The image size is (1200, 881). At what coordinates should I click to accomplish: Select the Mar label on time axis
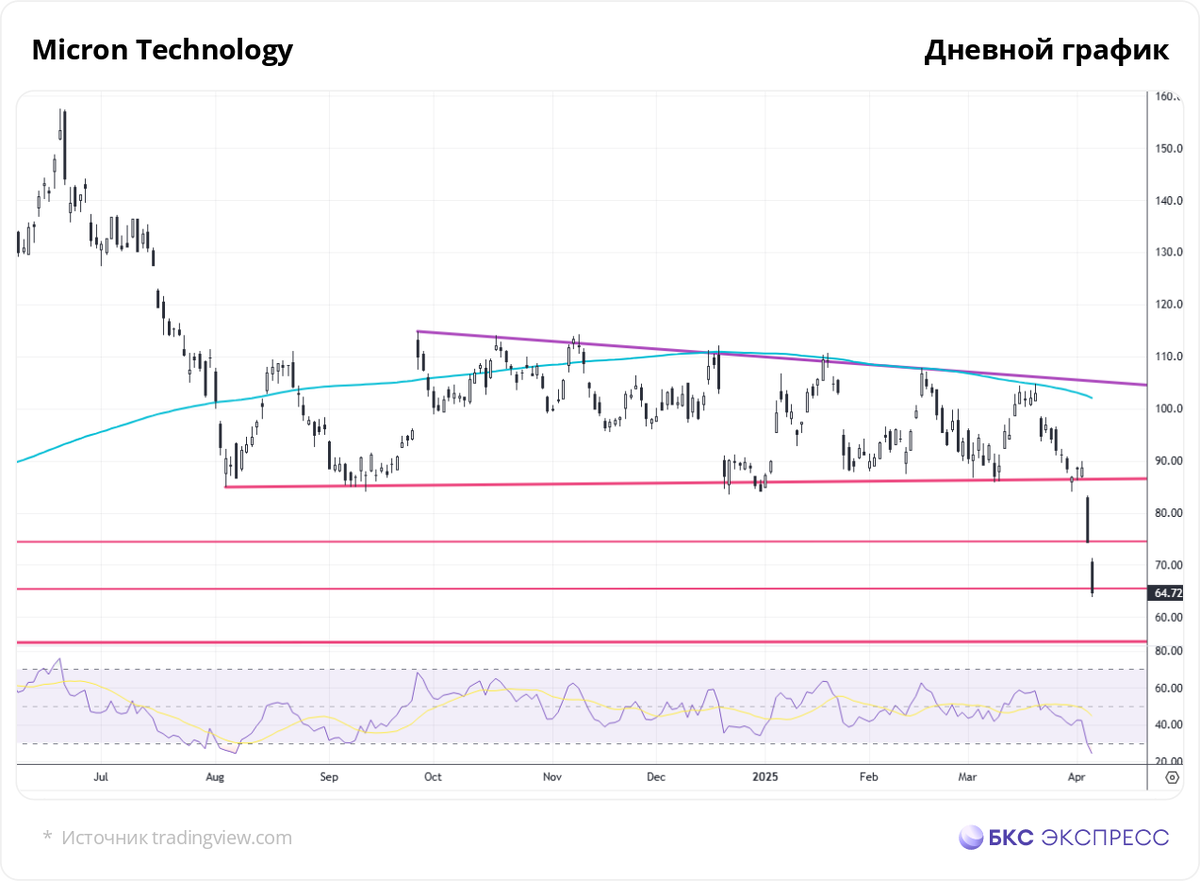pos(967,776)
